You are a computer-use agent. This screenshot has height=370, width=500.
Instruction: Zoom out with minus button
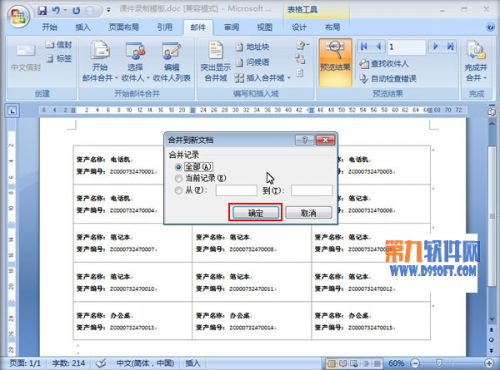415,363
